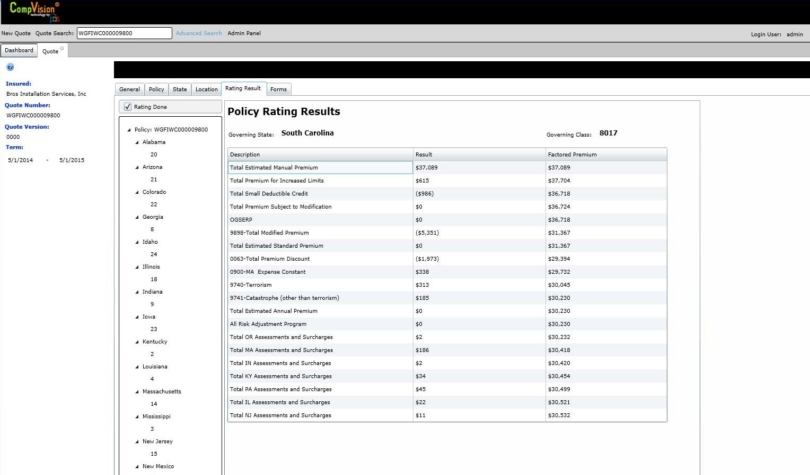Switch to the State tab

tap(180, 89)
